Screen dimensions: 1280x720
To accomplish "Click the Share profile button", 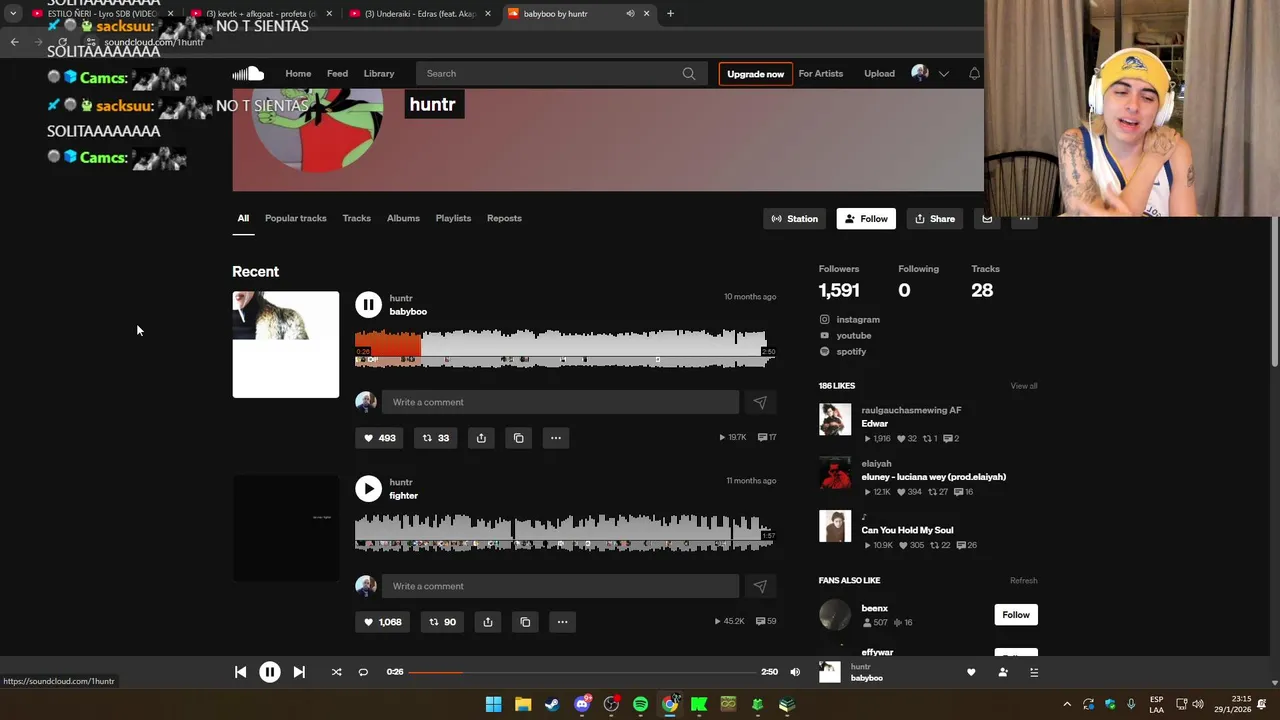I will [x=935, y=218].
